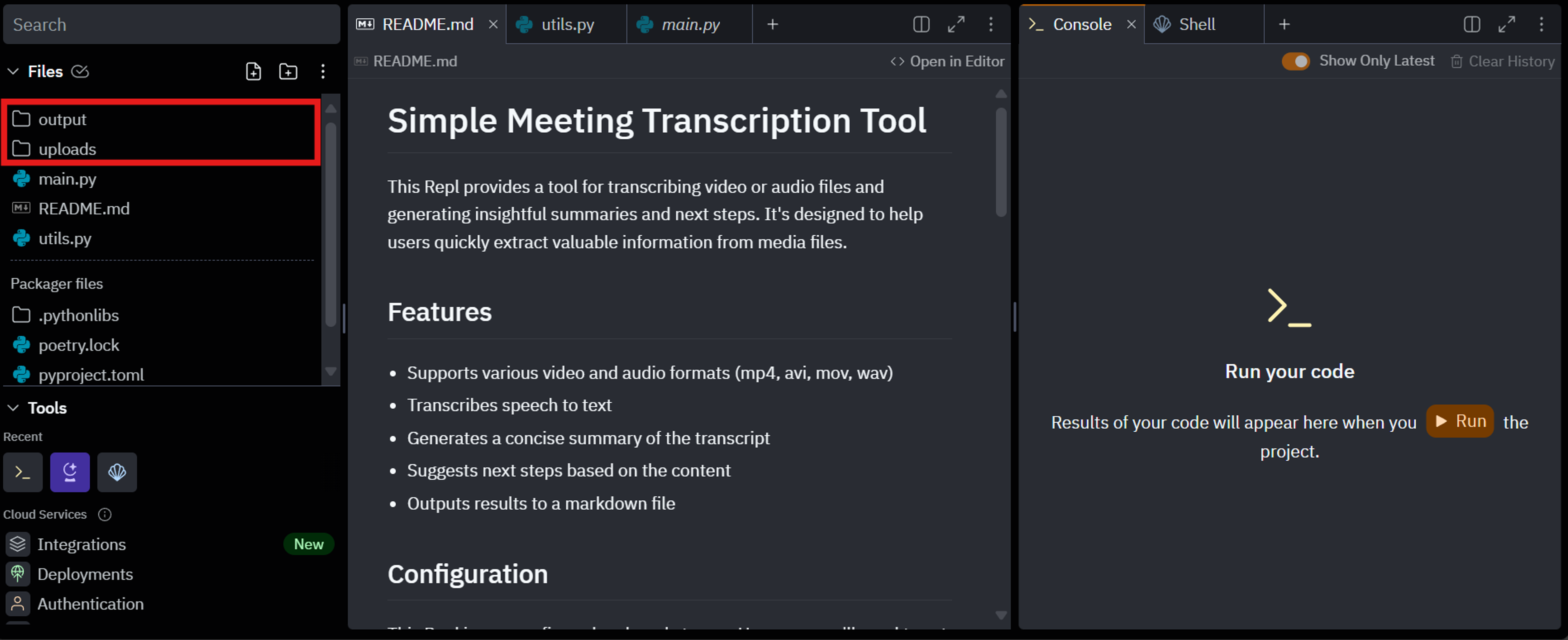Open Files panel three-dot menu

(x=323, y=71)
